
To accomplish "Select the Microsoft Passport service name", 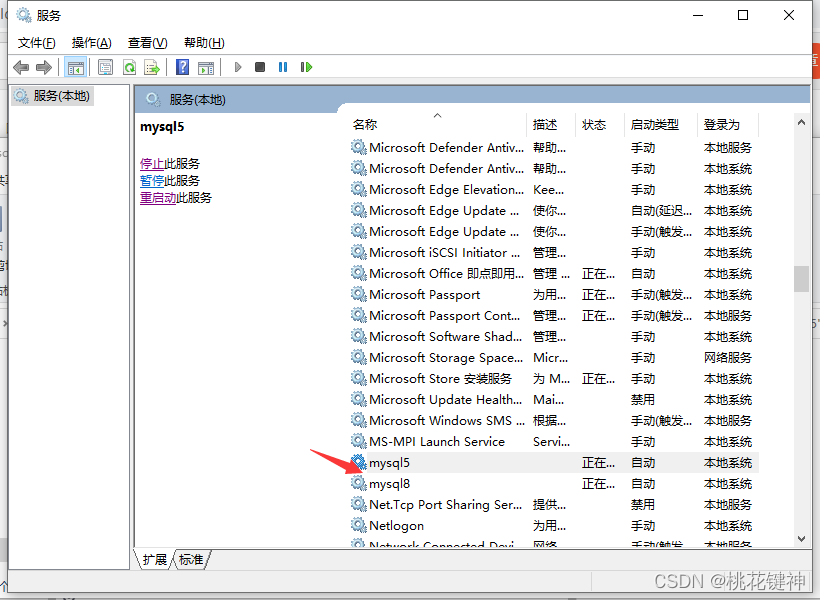I will click(424, 295).
